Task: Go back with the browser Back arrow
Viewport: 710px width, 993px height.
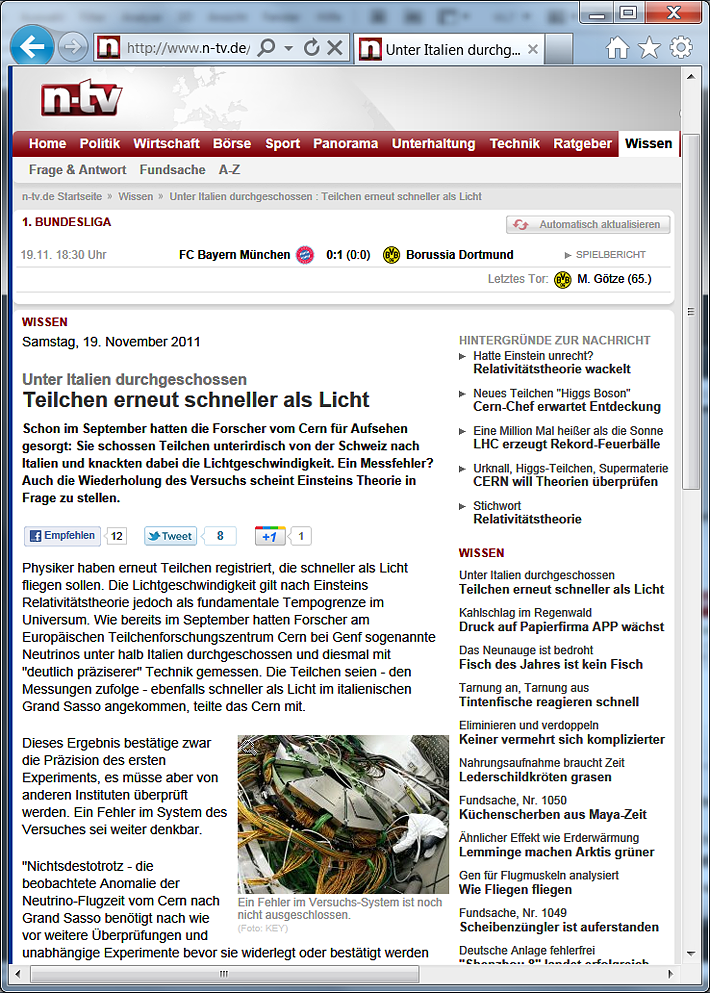Action: (32, 46)
